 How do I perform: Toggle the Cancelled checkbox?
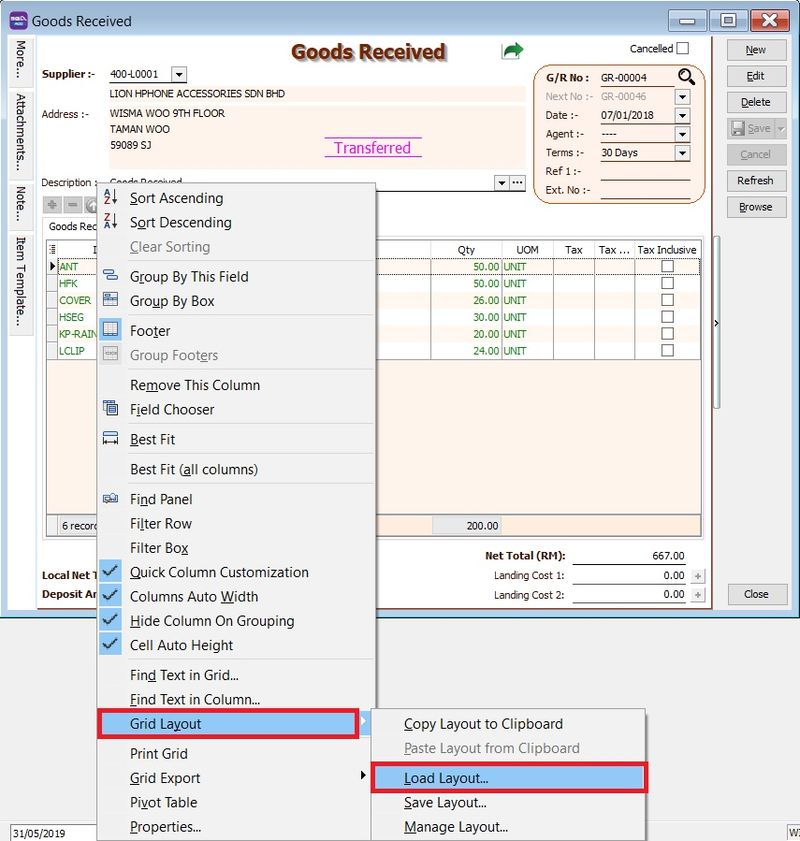pyautogui.click(x=682, y=48)
